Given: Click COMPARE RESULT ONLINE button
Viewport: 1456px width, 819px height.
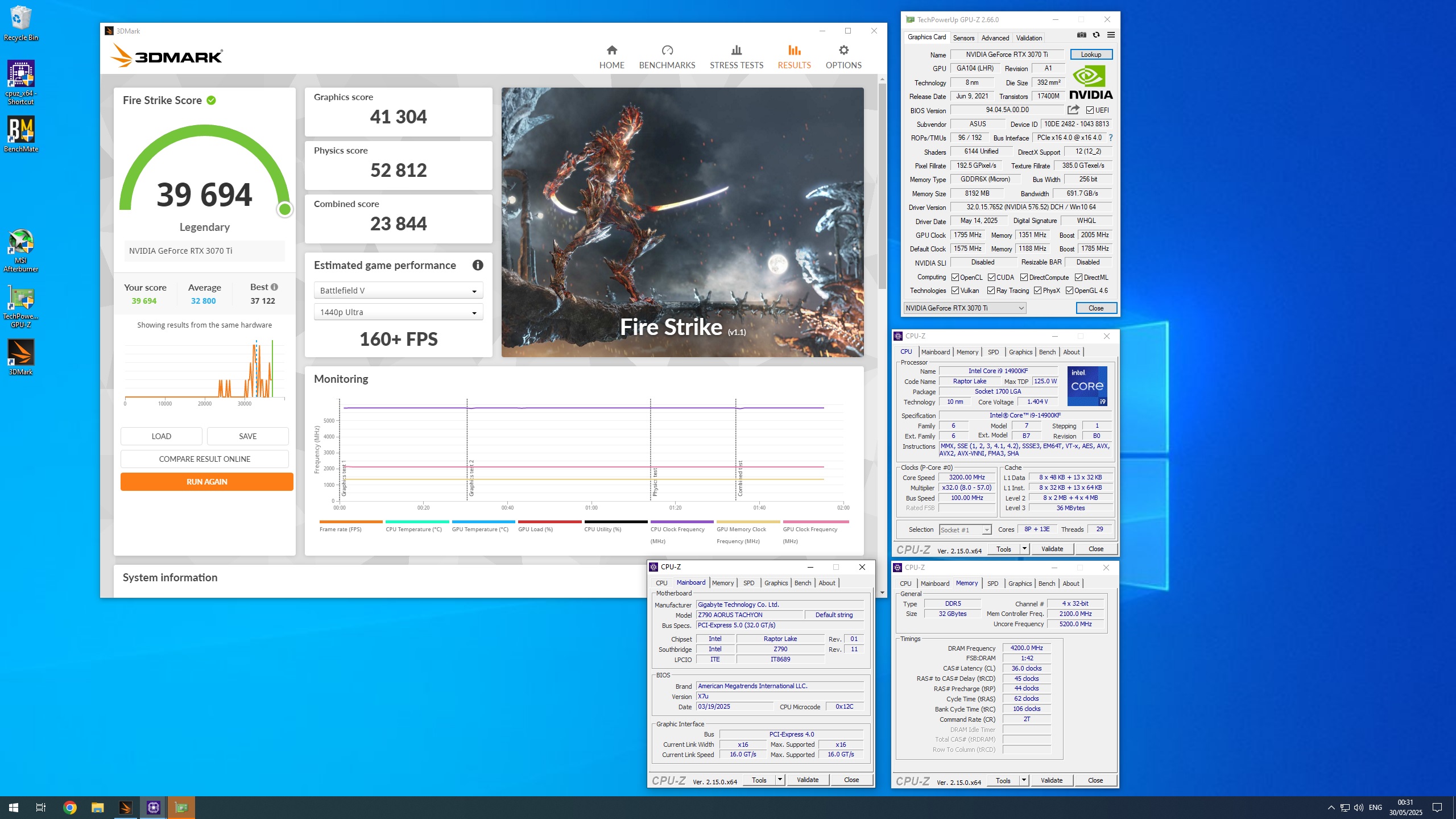Looking at the screenshot, I should 204,459.
